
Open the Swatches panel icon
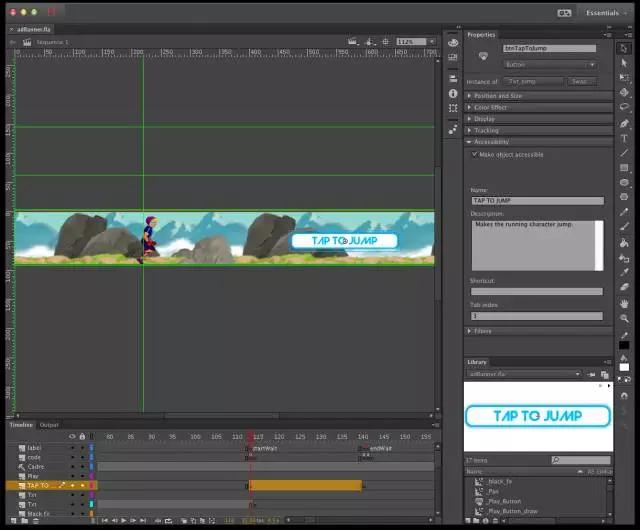(x=453, y=58)
